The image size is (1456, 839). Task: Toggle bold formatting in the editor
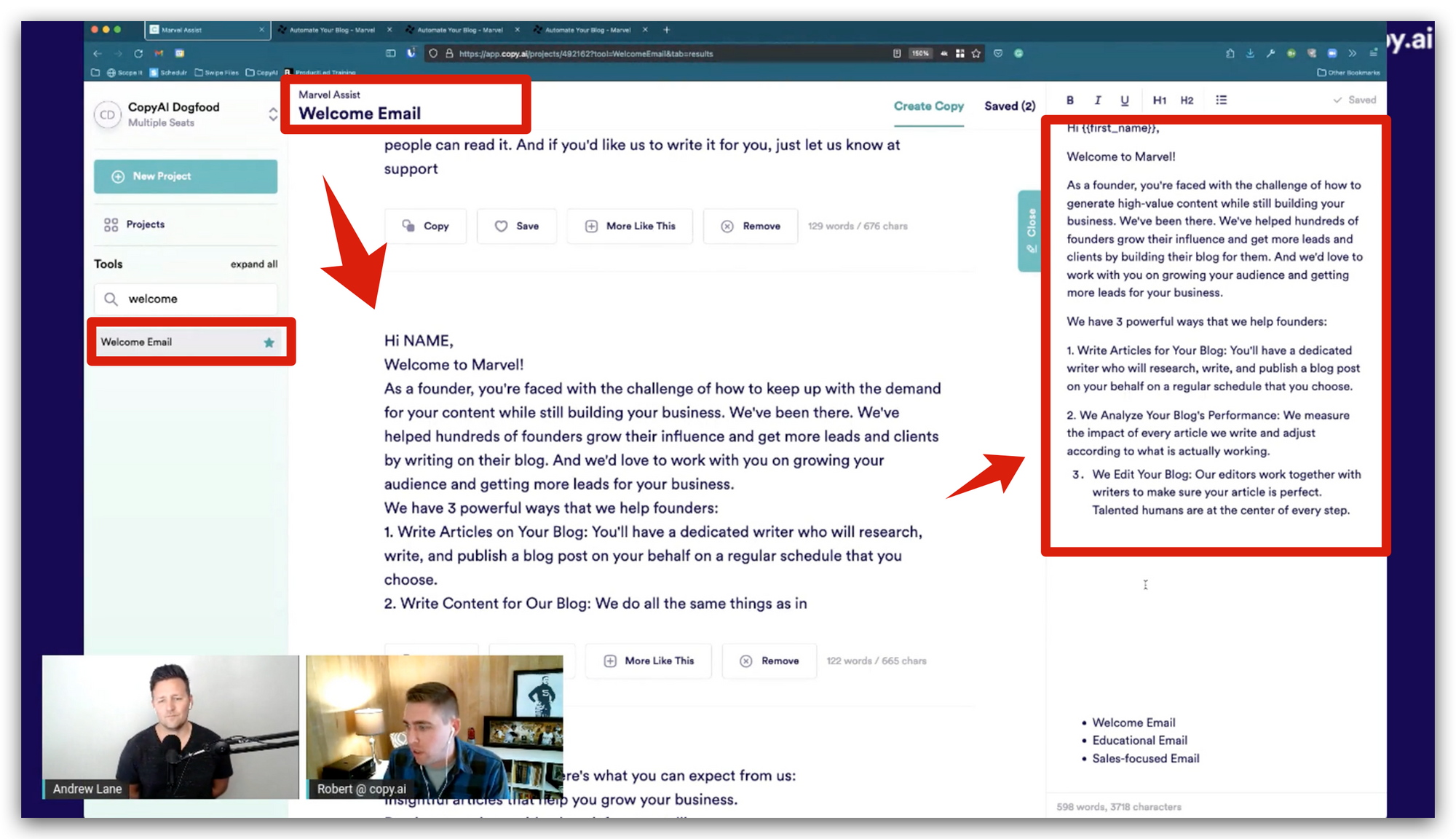[1069, 101]
